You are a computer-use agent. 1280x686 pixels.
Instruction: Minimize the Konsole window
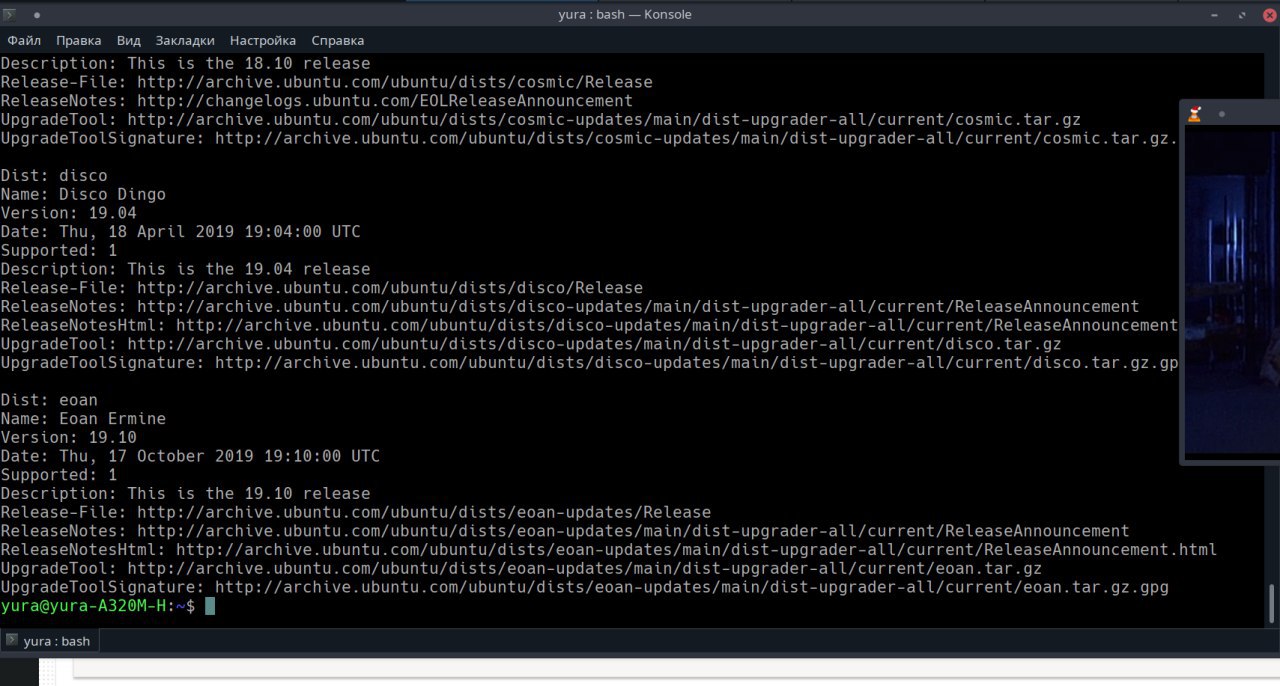[1216, 15]
